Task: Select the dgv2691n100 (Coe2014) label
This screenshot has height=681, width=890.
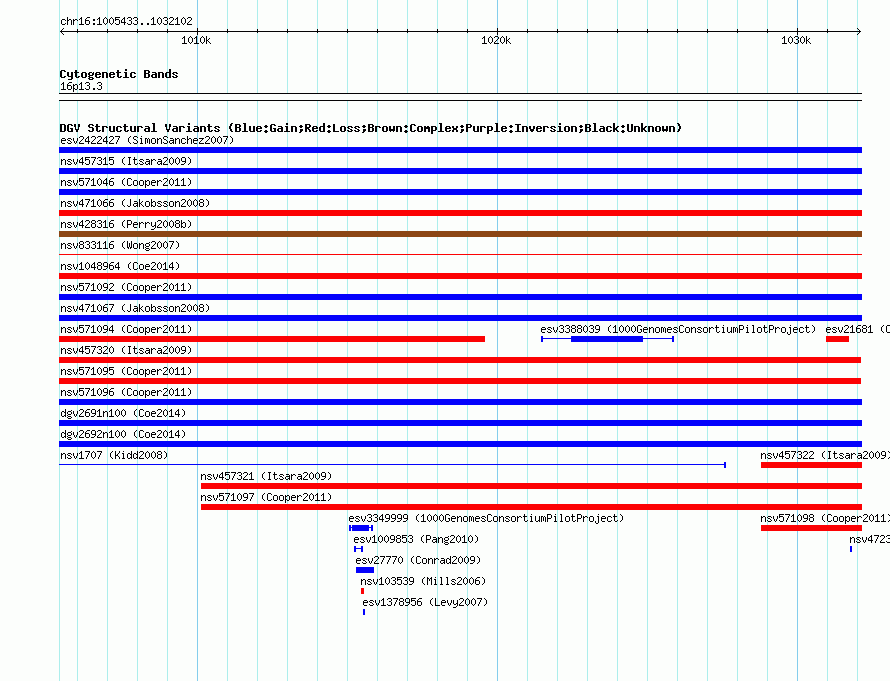Action: click(x=123, y=413)
